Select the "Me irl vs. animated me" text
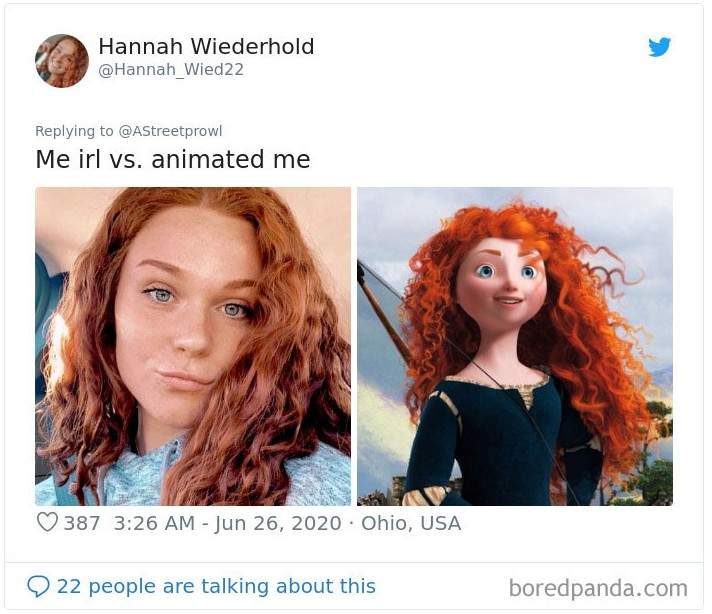712x614 pixels. pyautogui.click(x=173, y=159)
